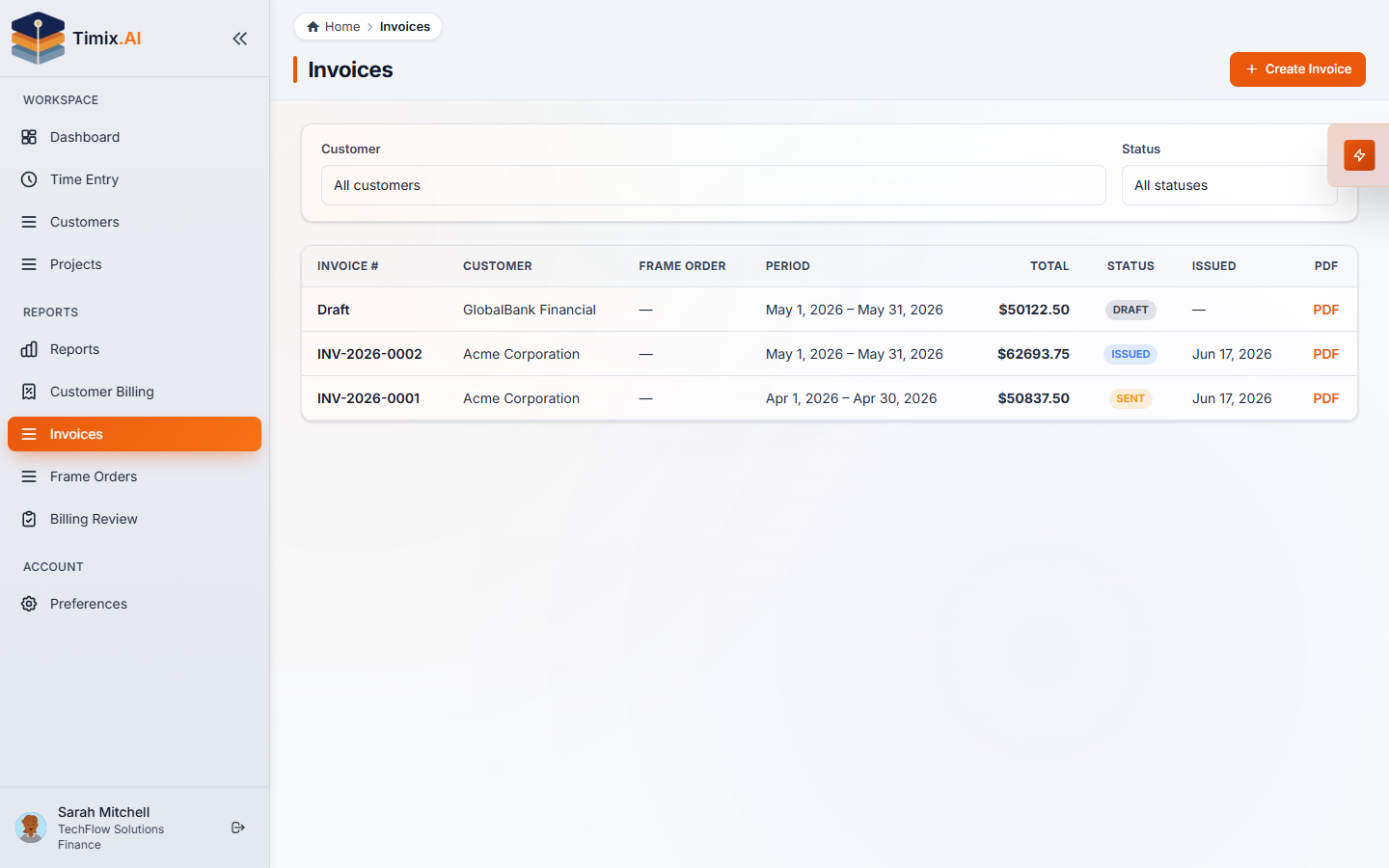Click the INVOICE # column header

(x=348, y=266)
